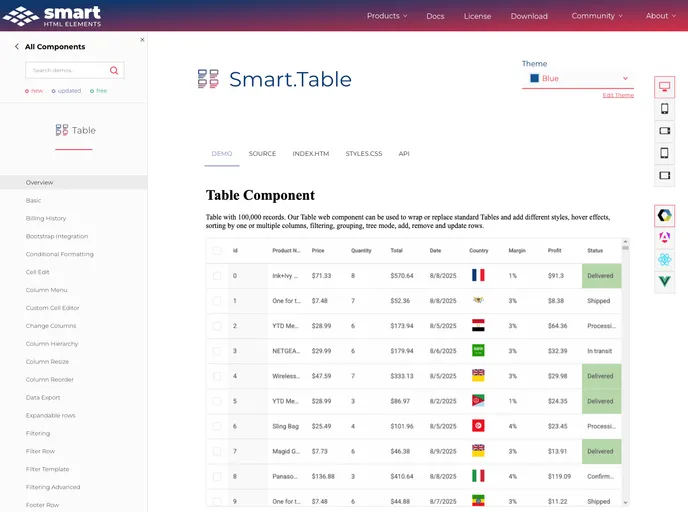Expand the About menu
688x512 pixels.
pos(660,16)
